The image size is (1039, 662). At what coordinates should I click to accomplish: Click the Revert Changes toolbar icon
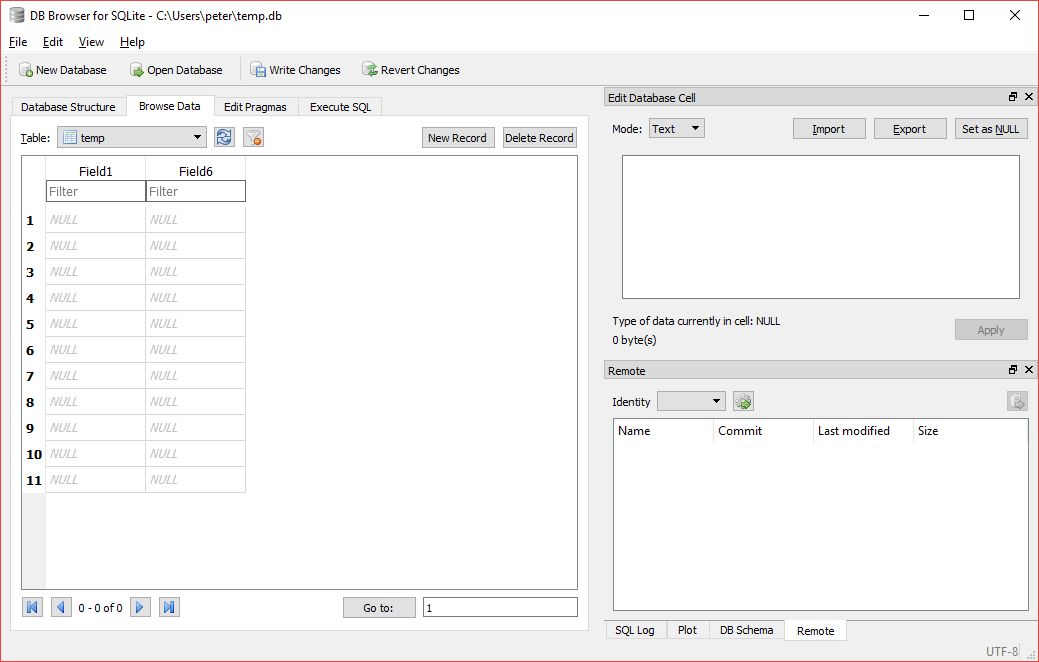coord(371,69)
